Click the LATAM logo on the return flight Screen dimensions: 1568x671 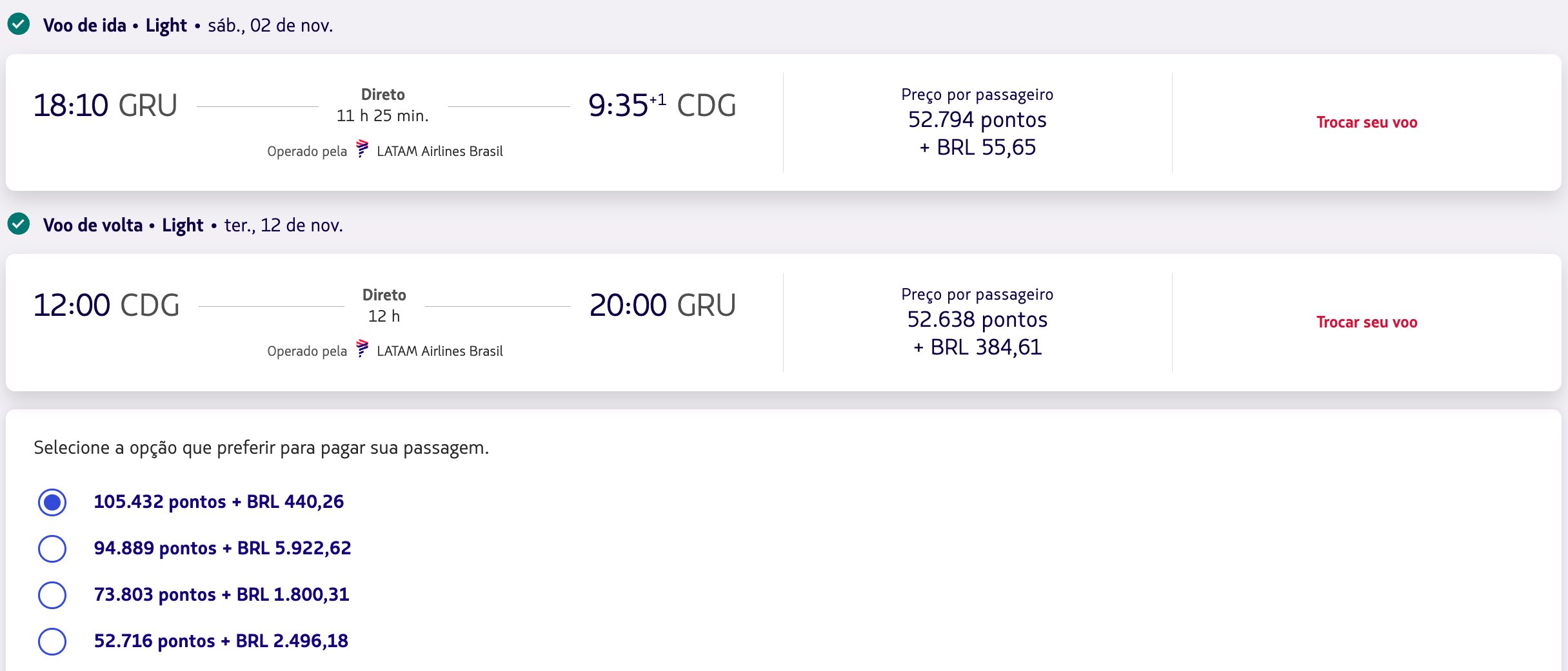pyautogui.click(x=362, y=349)
